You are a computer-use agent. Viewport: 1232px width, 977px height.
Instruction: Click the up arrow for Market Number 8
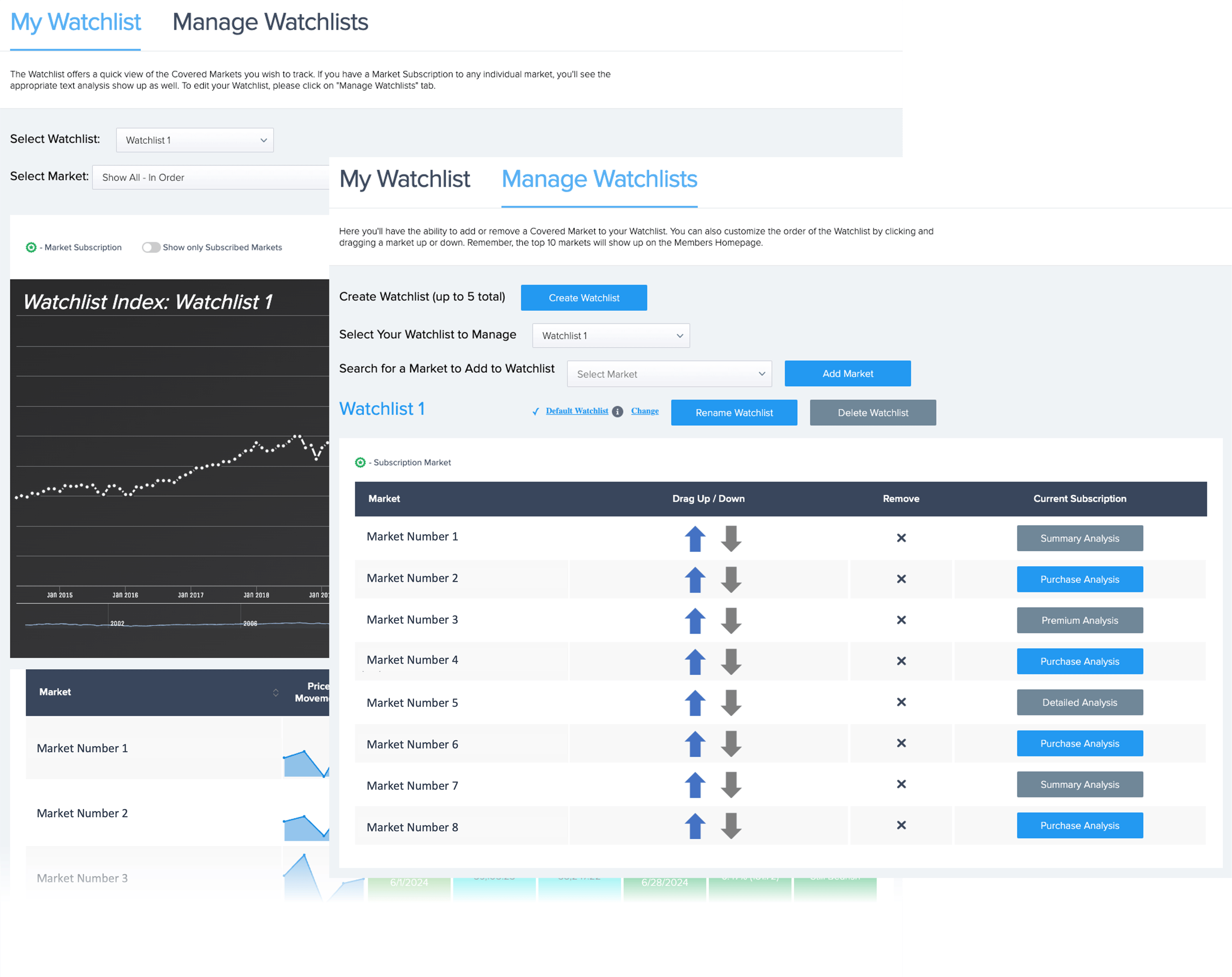[x=695, y=826]
